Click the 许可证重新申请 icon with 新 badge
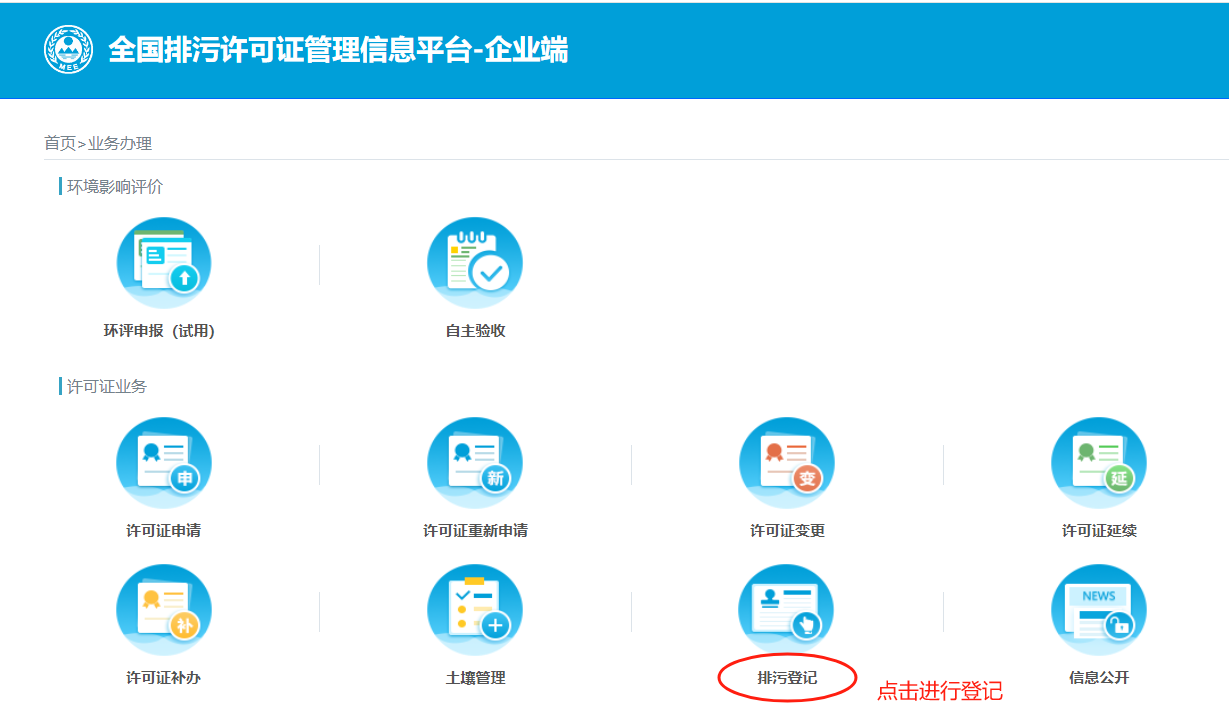Viewport: 1229px width, 723px height. point(475,464)
